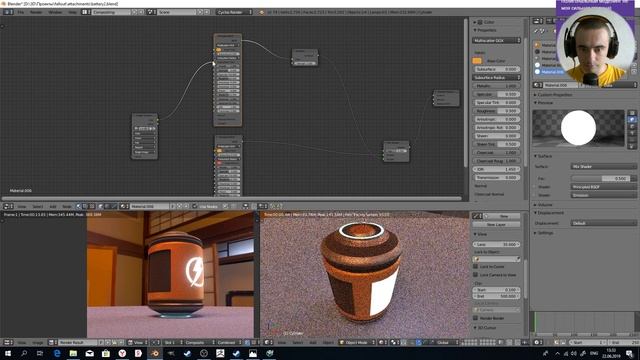The image size is (640, 360).
Task: Select the cube preview type icon
Action: pos(632,126)
